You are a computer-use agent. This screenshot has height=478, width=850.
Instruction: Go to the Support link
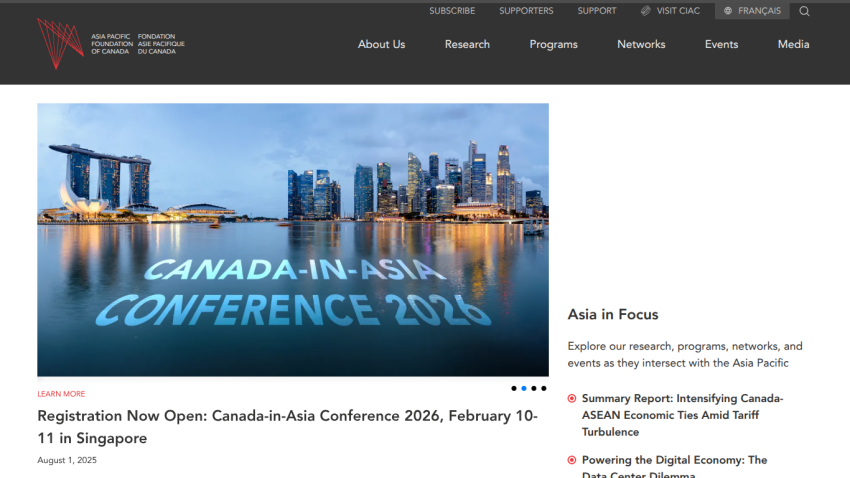[597, 11]
